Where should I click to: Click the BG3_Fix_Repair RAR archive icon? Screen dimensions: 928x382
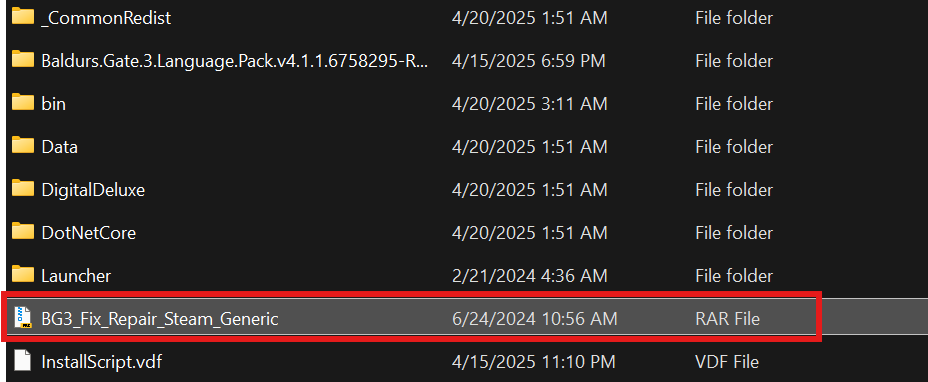tap(24, 318)
